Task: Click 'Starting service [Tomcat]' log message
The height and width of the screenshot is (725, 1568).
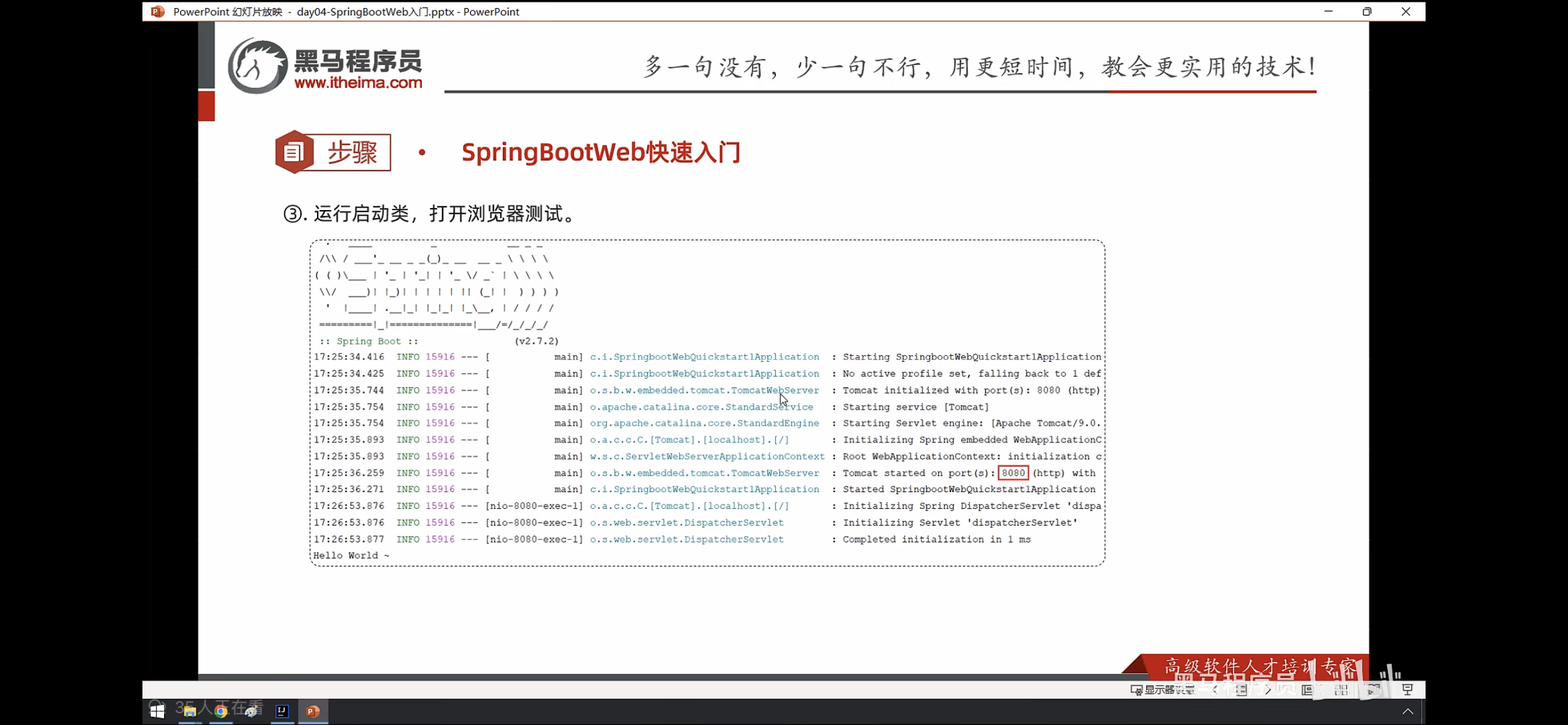Action: pyautogui.click(x=915, y=407)
